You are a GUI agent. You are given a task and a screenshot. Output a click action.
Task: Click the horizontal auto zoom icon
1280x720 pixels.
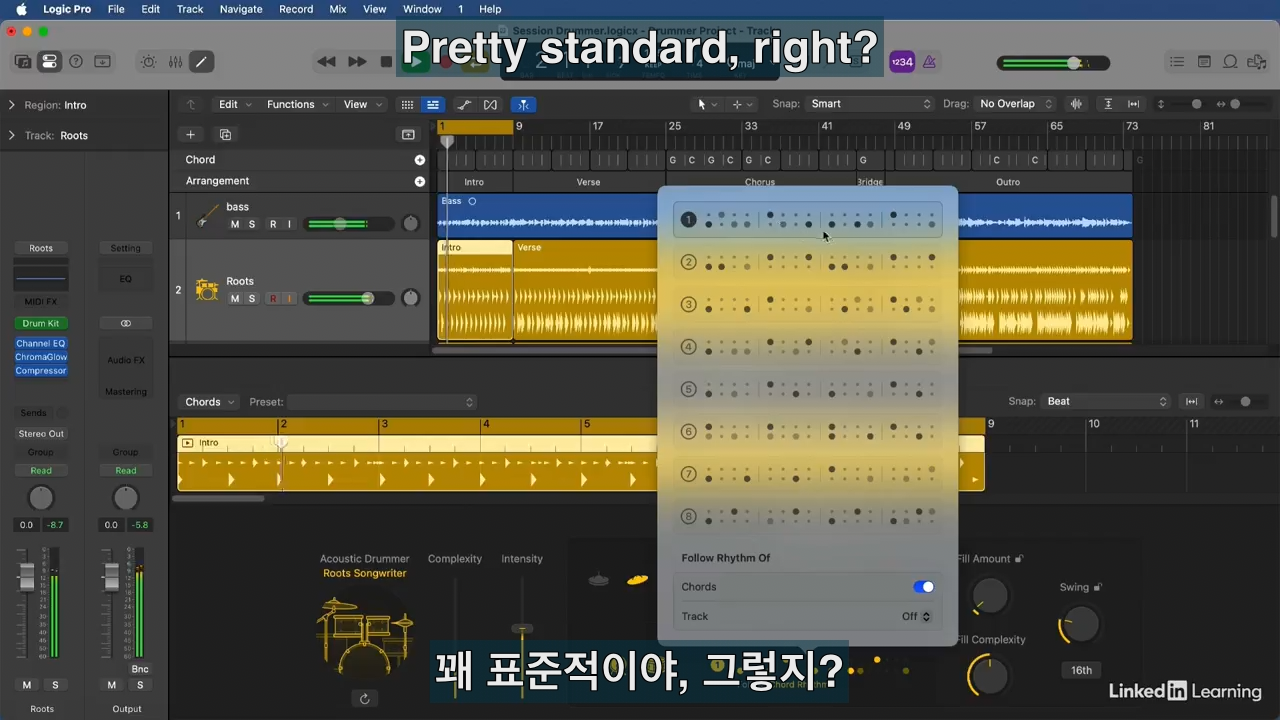1133,104
